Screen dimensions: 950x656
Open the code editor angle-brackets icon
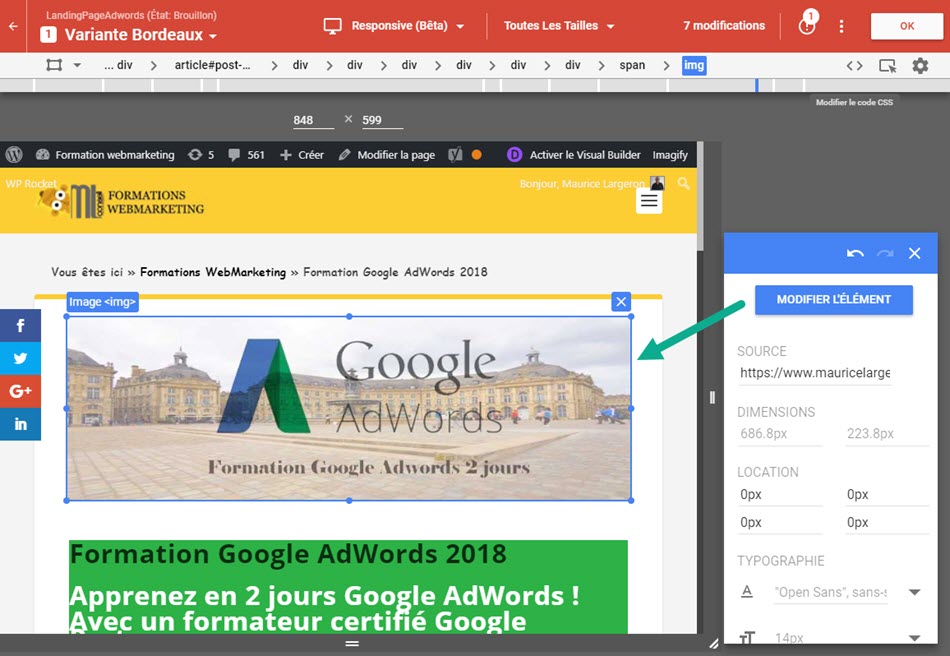(x=854, y=65)
